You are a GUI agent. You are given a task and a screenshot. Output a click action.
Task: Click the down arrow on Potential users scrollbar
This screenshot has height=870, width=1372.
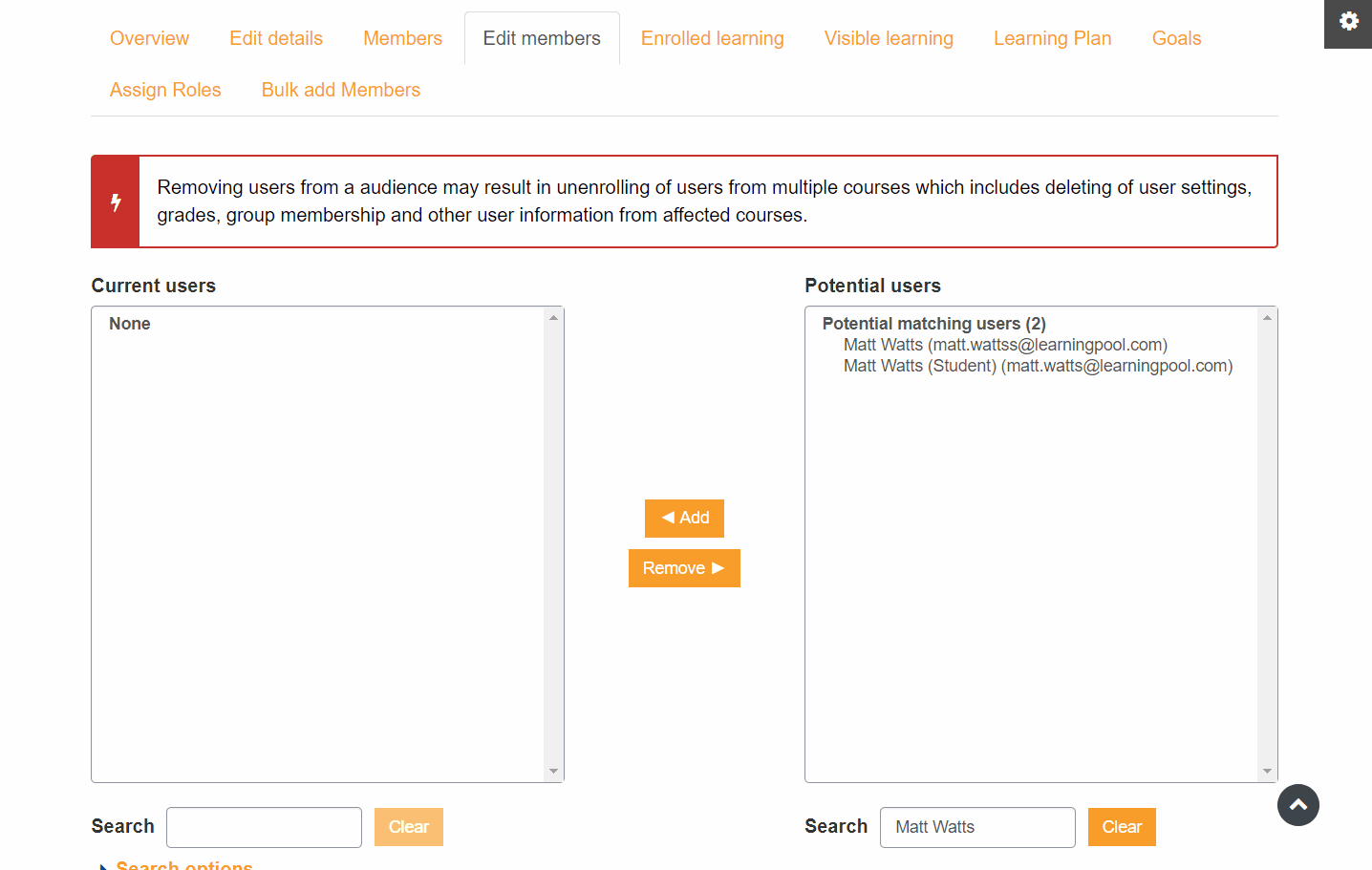(x=1268, y=770)
